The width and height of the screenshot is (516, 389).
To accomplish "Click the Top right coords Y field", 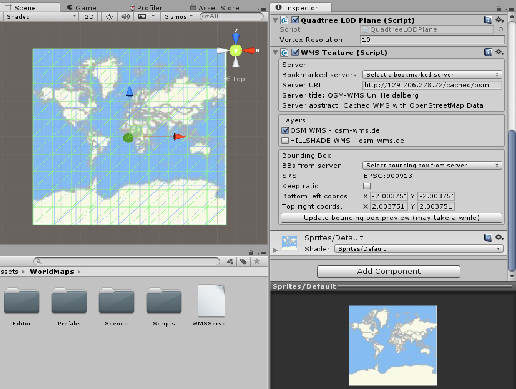I will click(436, 206).
